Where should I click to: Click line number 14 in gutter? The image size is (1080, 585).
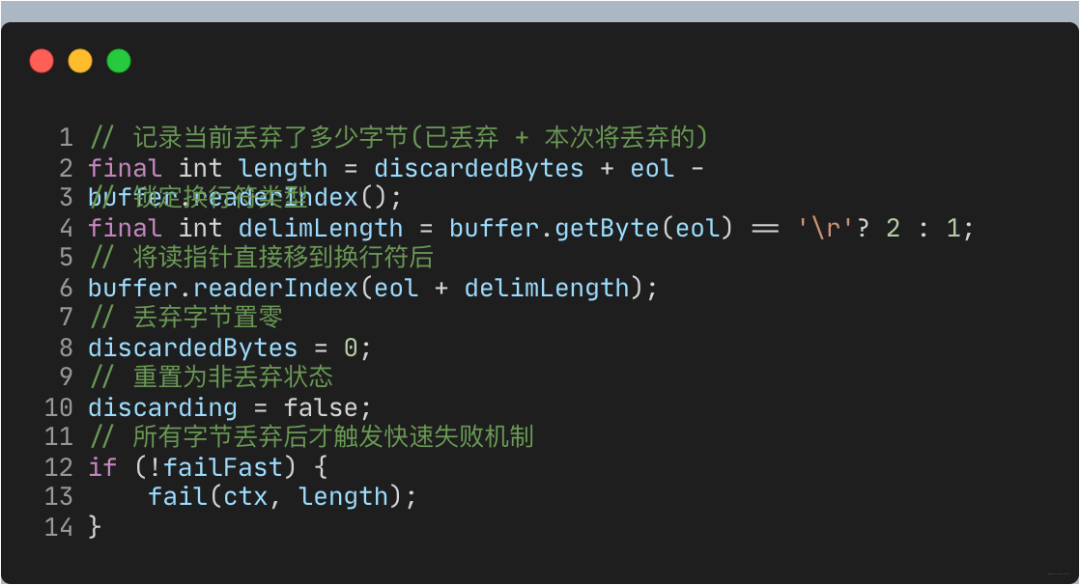[x=59, y=527]
